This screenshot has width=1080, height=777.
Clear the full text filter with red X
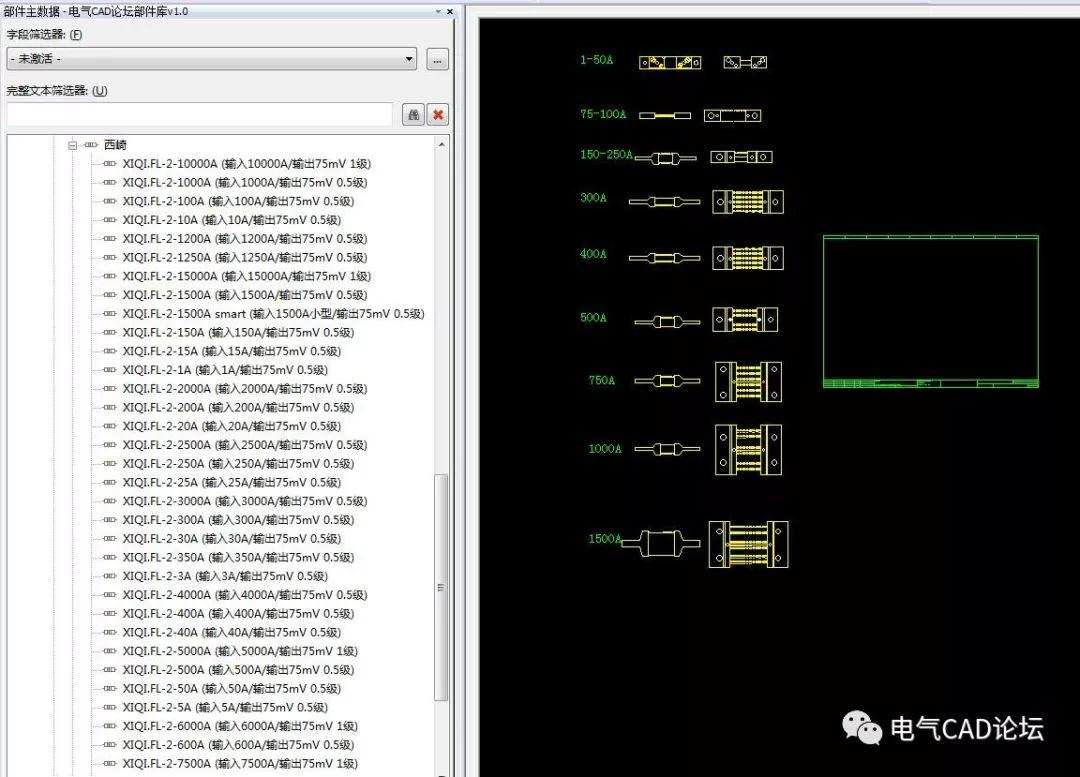tap(437, 115)
